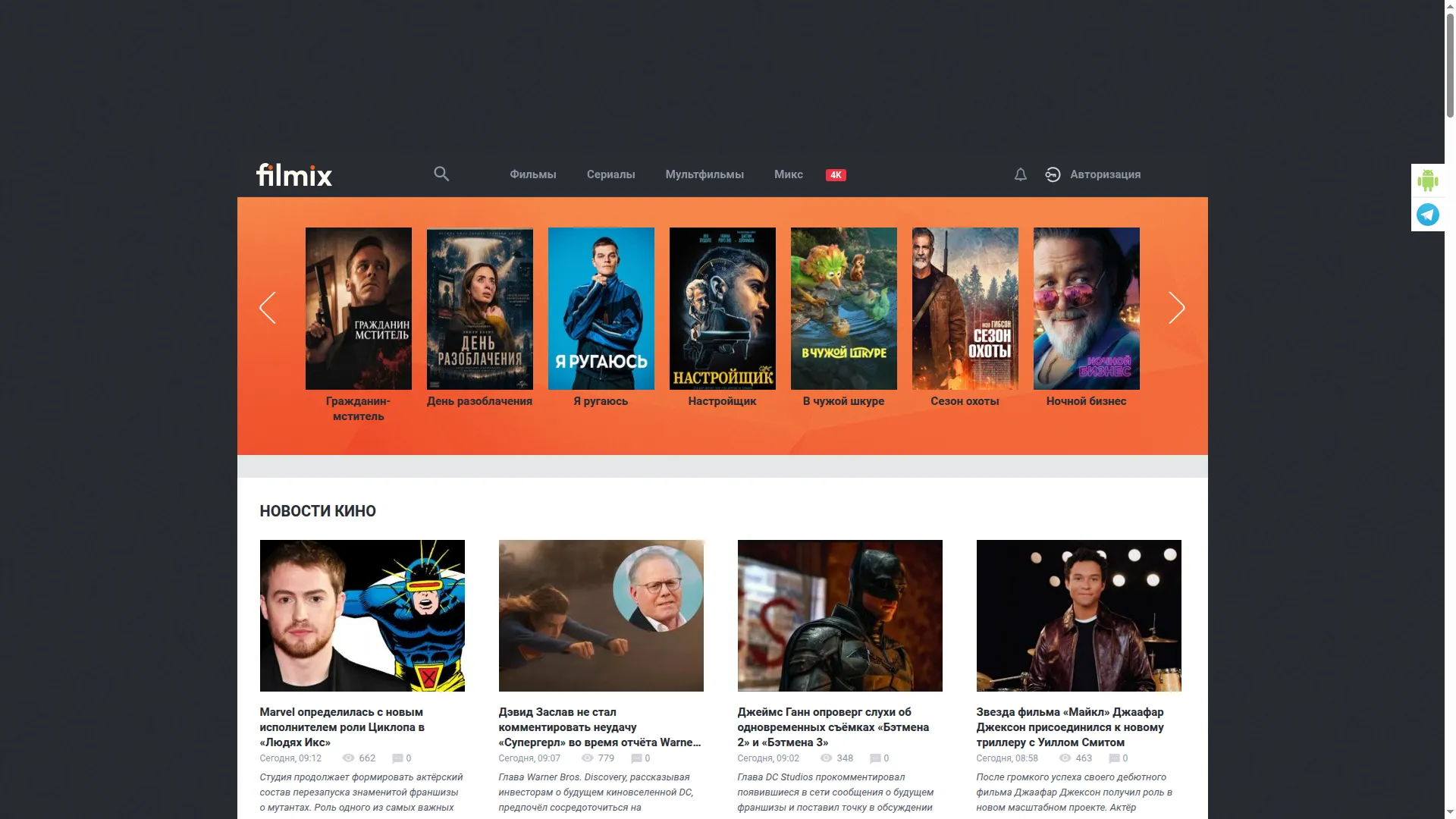Open the Supergirl news image

coord(601,616)
